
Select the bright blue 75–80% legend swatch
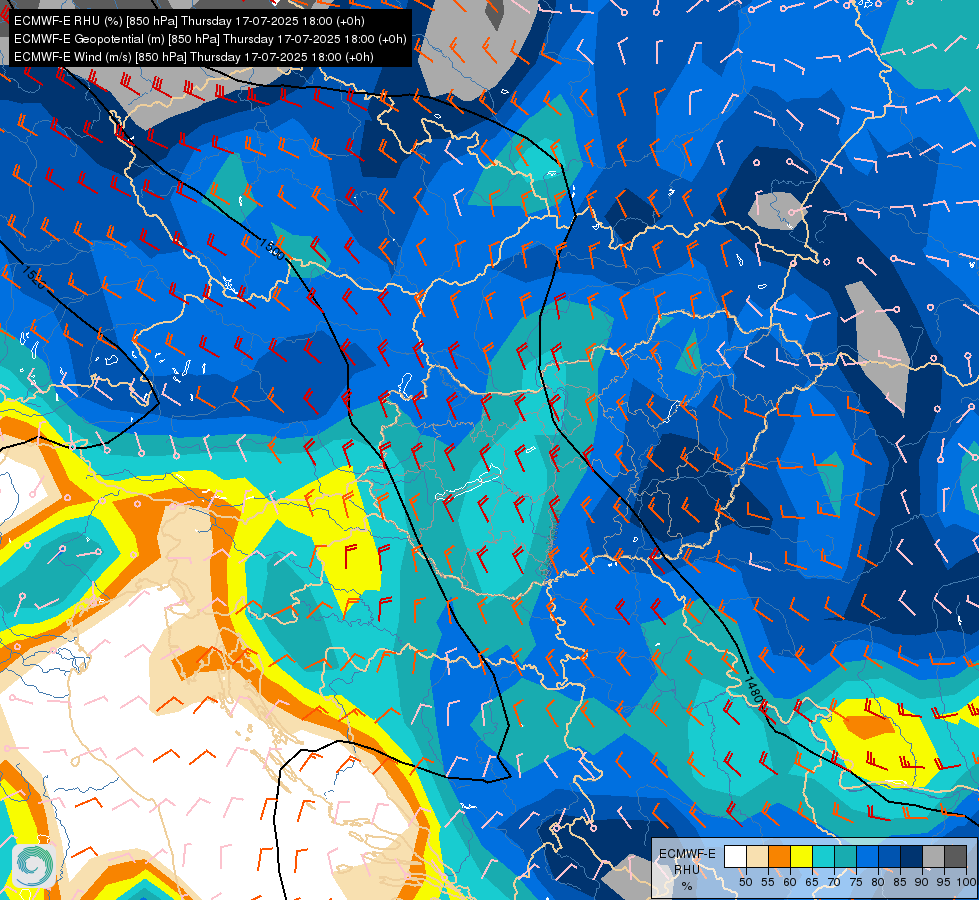(867, 856)
